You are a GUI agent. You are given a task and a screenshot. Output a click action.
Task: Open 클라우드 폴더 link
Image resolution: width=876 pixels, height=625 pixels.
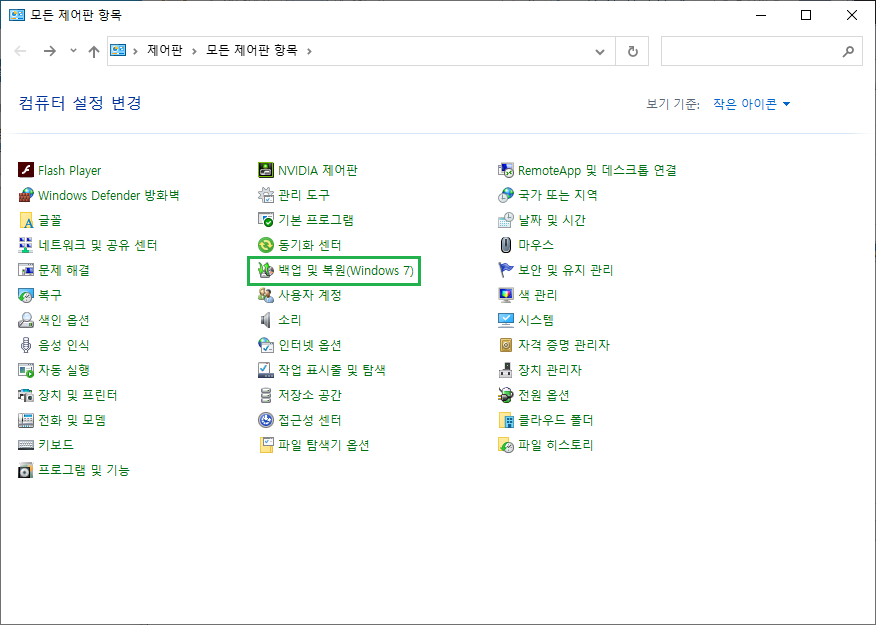click(555, 420)
